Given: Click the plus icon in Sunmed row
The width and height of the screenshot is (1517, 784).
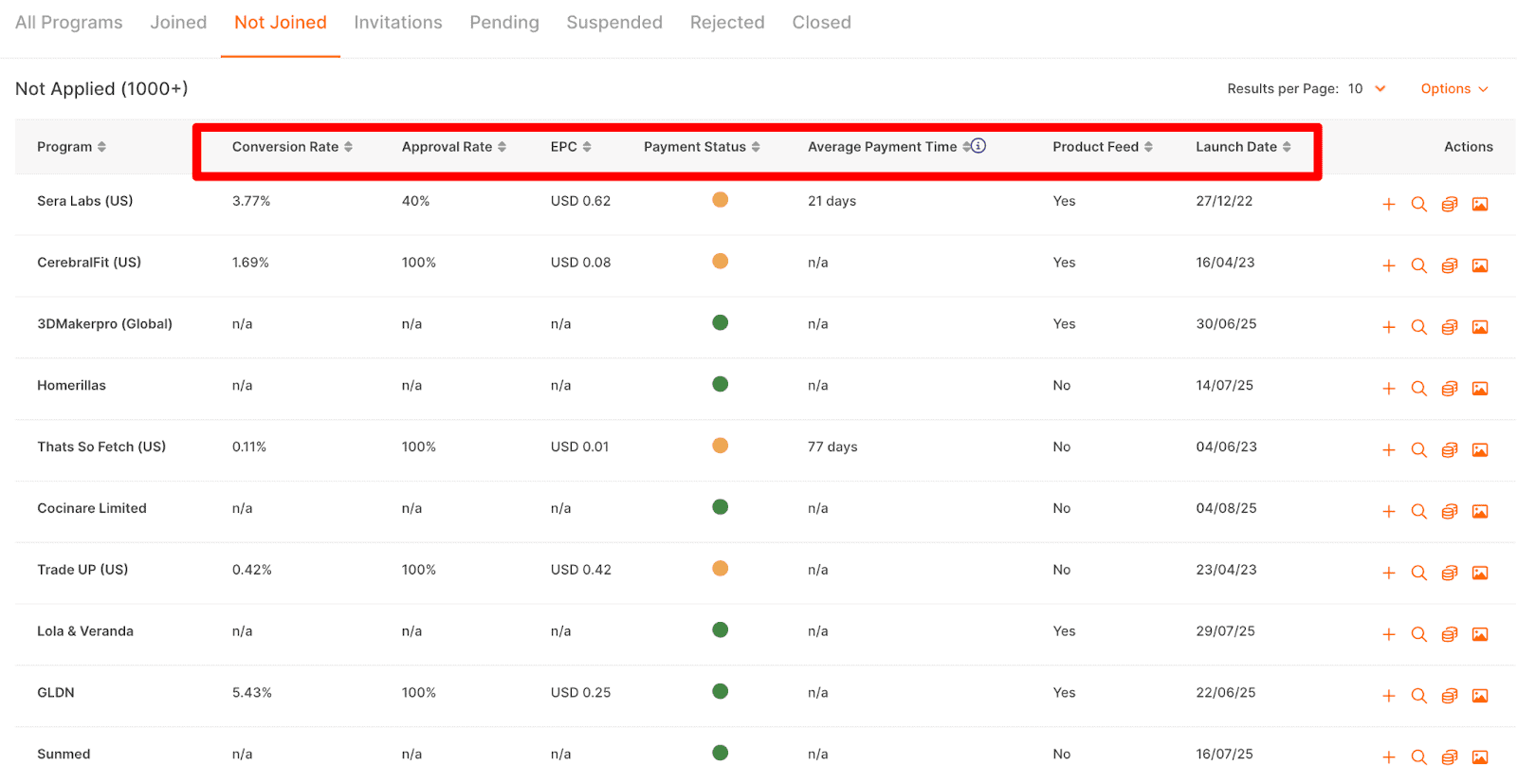Looking at the screenshot, I should pos(1389,757).
